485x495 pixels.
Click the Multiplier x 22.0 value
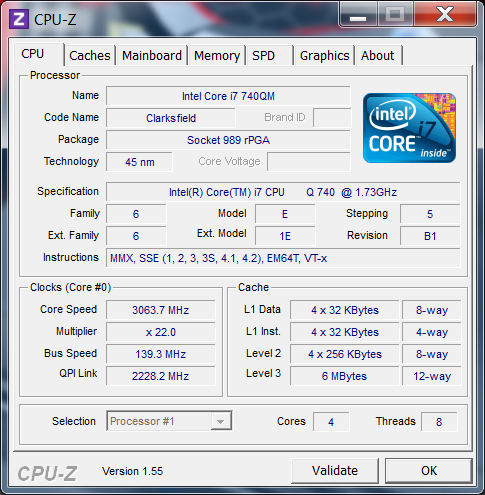pyautogui.click(x=161, y=332)
